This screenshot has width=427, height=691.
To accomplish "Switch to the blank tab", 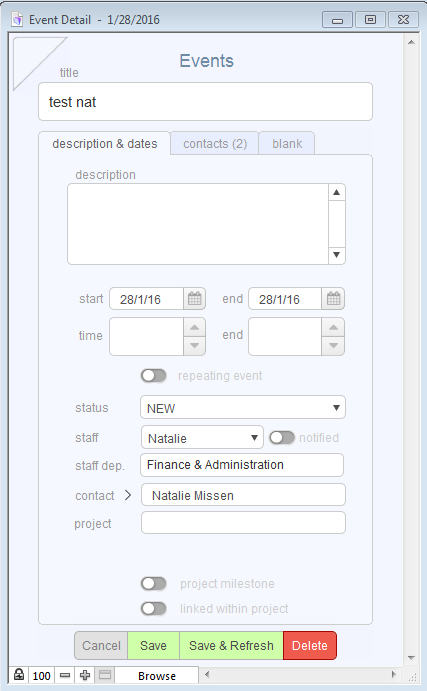I will [x=287, y=144].
